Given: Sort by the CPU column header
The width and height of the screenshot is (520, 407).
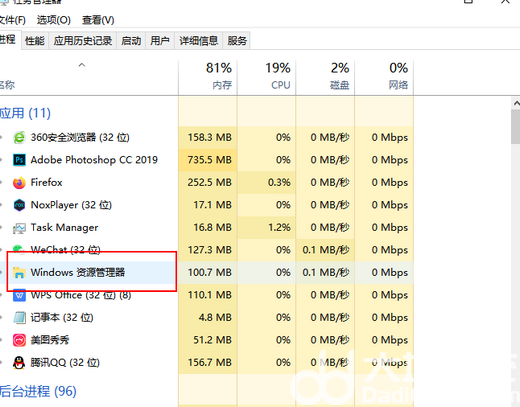Looking at the screenshot, I should pos(267,77).
